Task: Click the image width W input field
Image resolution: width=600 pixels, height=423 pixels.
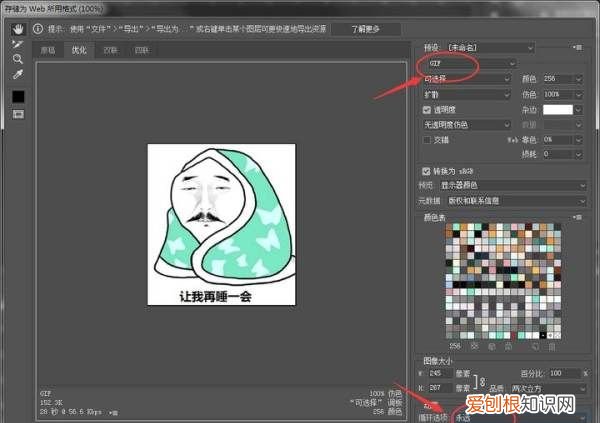Action: tap(440, 373)
